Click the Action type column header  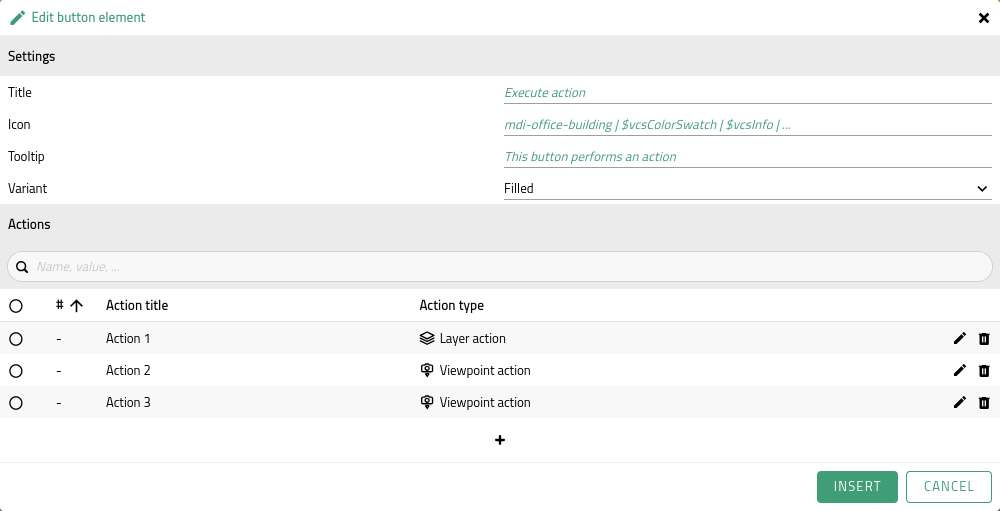452,306
